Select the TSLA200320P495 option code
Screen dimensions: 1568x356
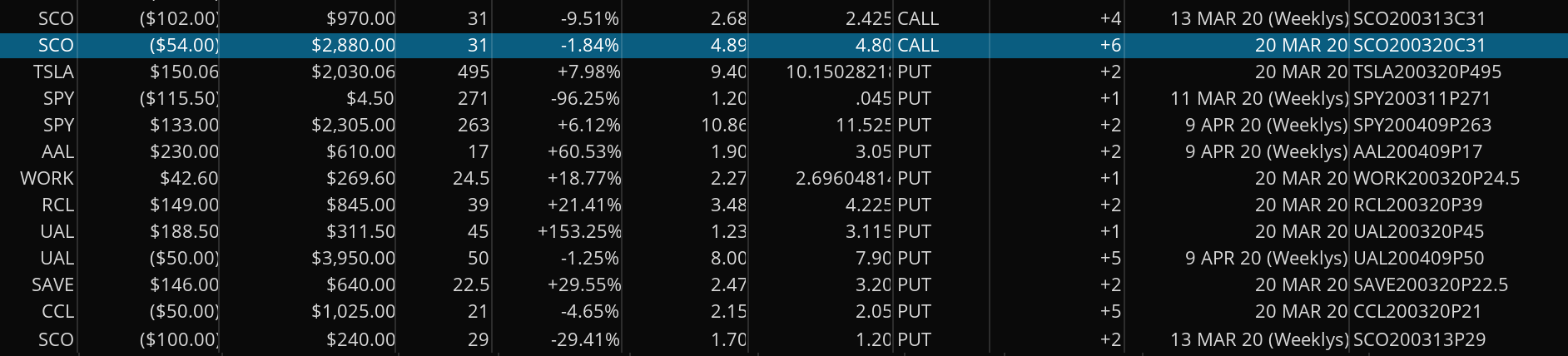[1427, 72]
